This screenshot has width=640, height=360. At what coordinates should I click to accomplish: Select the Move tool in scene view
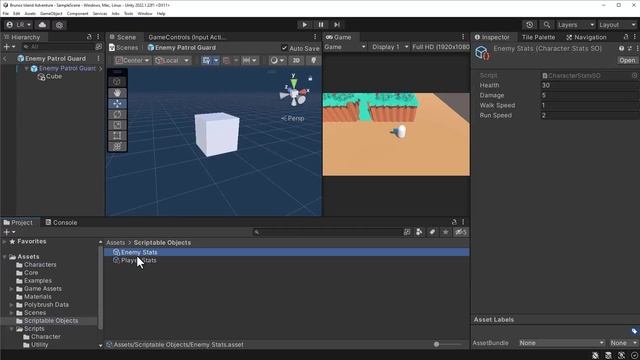117,104
